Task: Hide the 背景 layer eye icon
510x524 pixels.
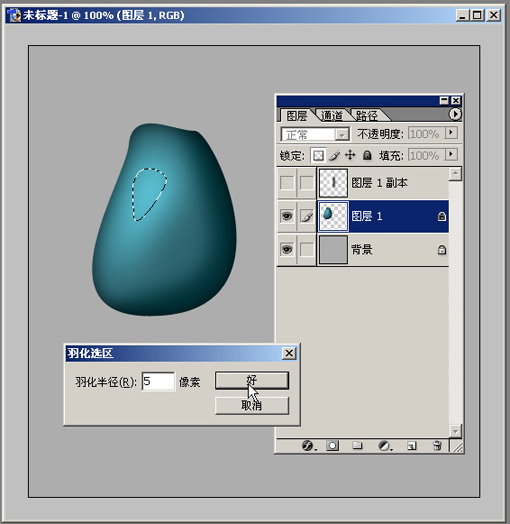Action: coord(287,250)
